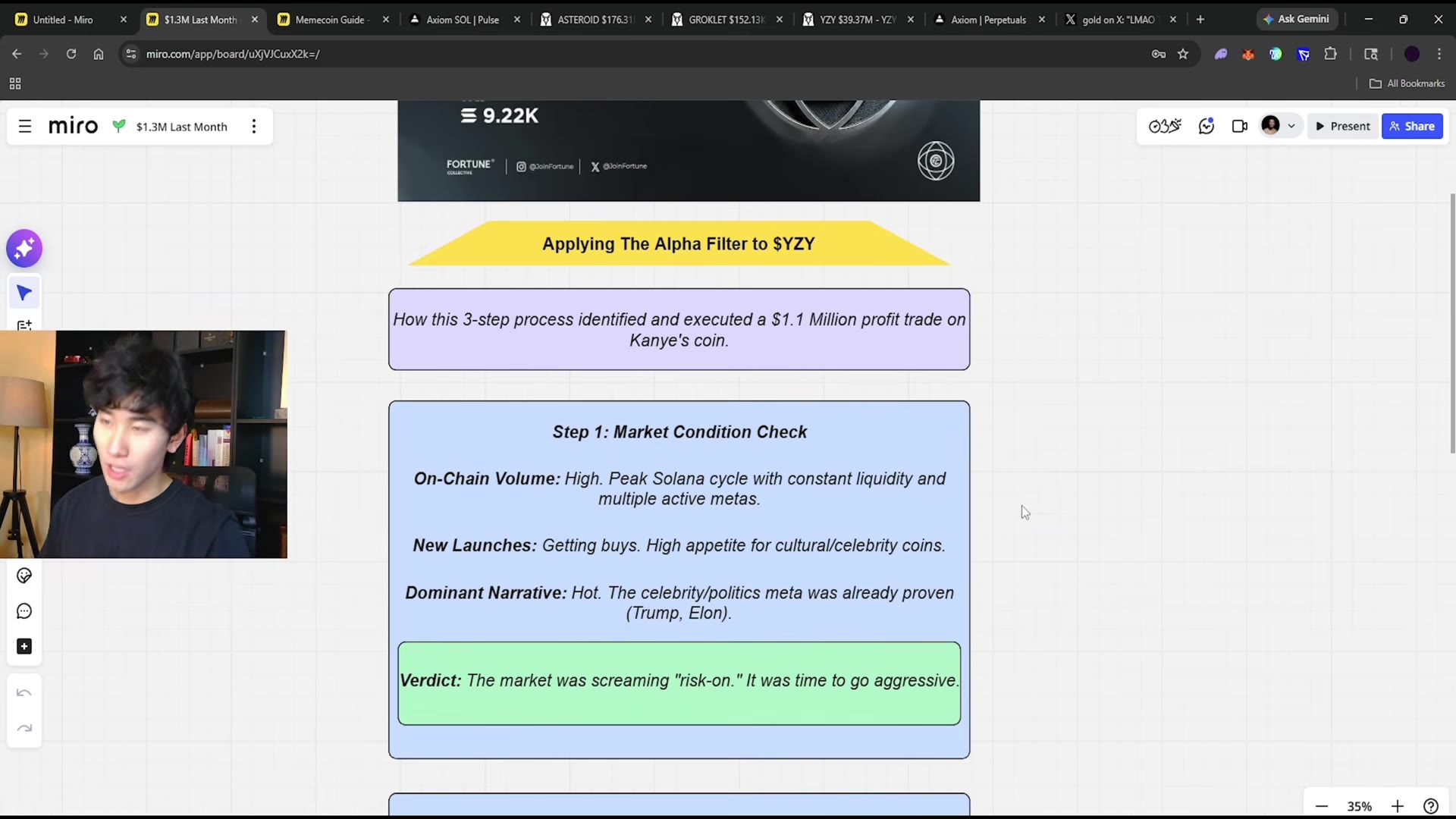Start Present mode
1456x819 pixels.
click(1342, 127)
